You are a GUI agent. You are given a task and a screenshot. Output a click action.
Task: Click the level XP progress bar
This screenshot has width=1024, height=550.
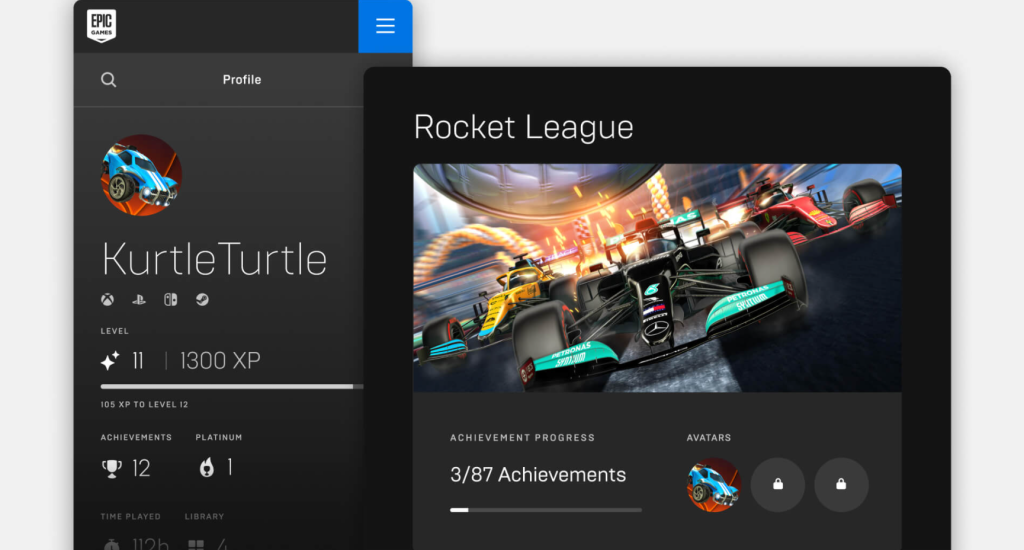coord(232,387)
